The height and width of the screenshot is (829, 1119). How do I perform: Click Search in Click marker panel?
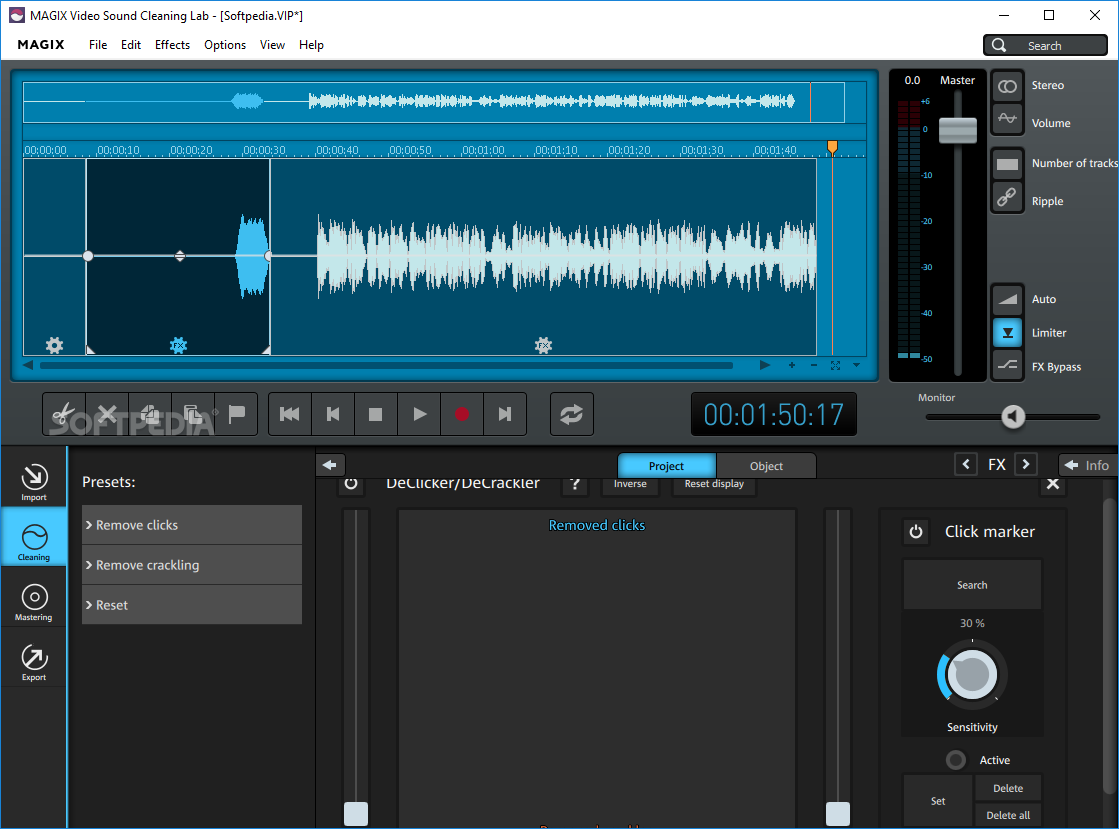(x=972, y=585)
